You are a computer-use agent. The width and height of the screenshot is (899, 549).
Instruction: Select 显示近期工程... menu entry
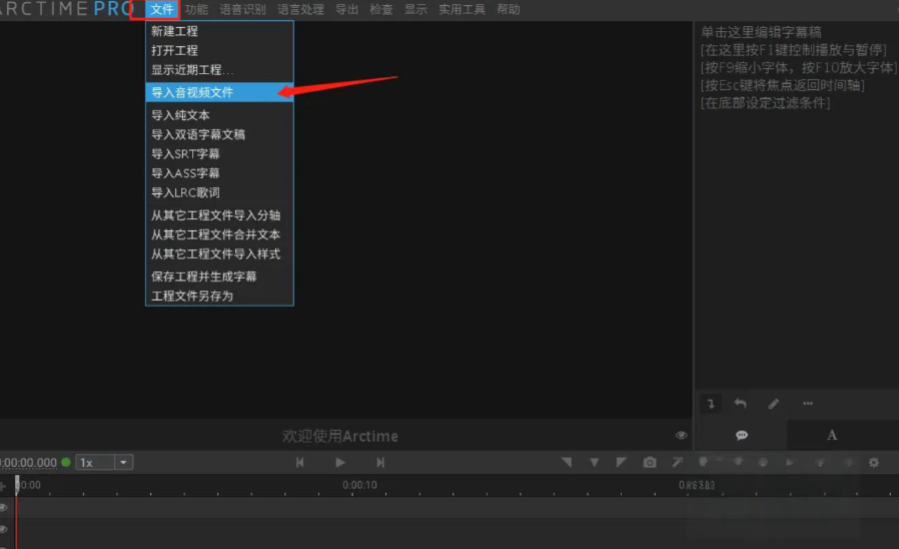tap(220, 70)
